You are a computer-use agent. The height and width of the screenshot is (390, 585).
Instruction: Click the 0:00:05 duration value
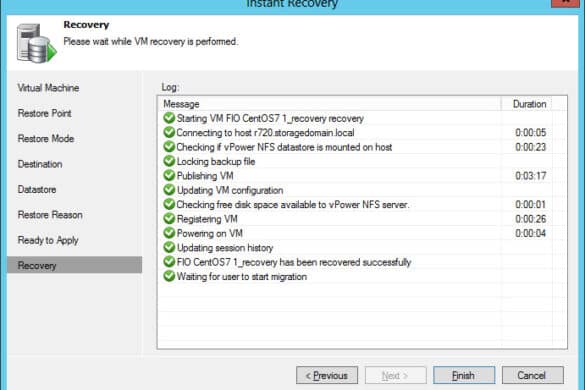(x=531, y=133)
